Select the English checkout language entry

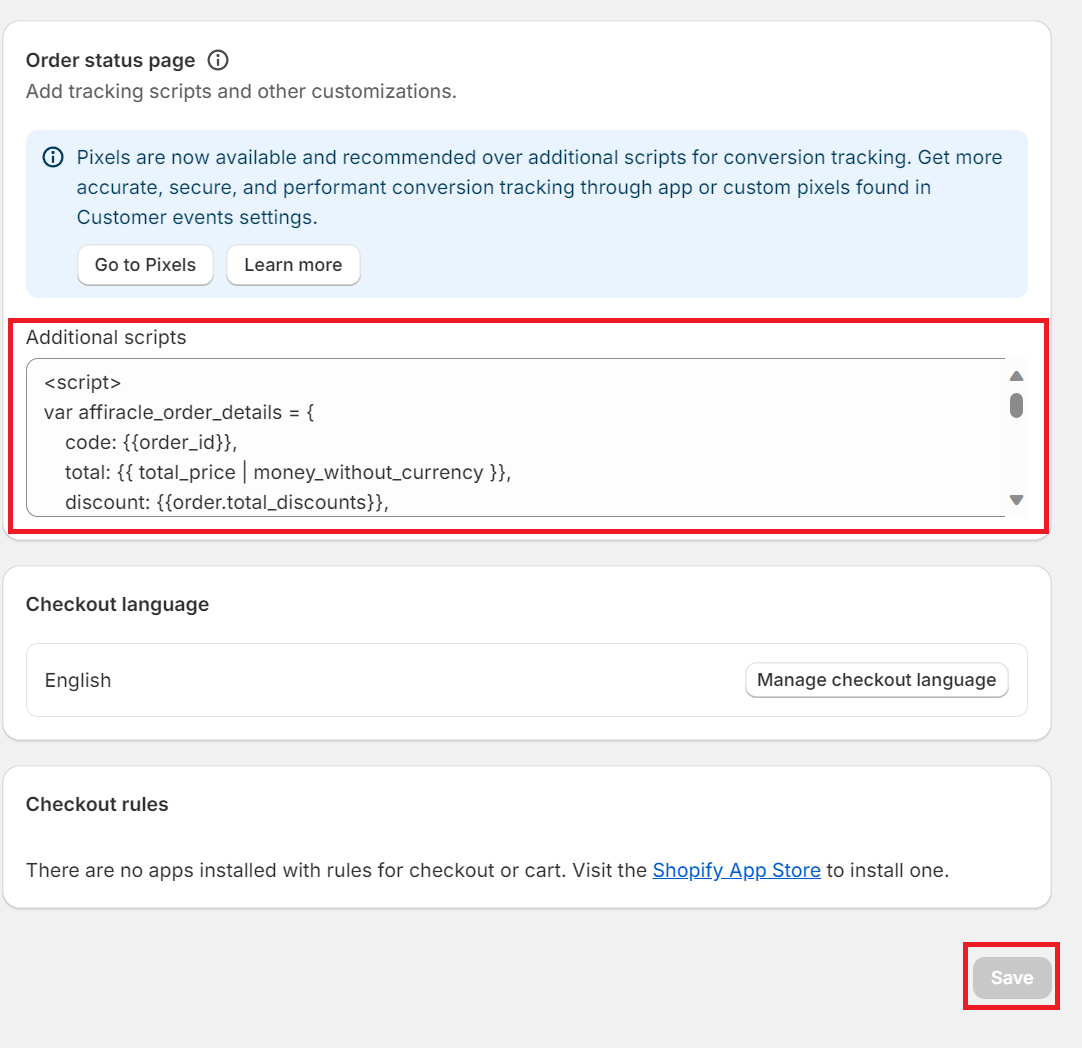pyautogui.click(x=78, y=680)
